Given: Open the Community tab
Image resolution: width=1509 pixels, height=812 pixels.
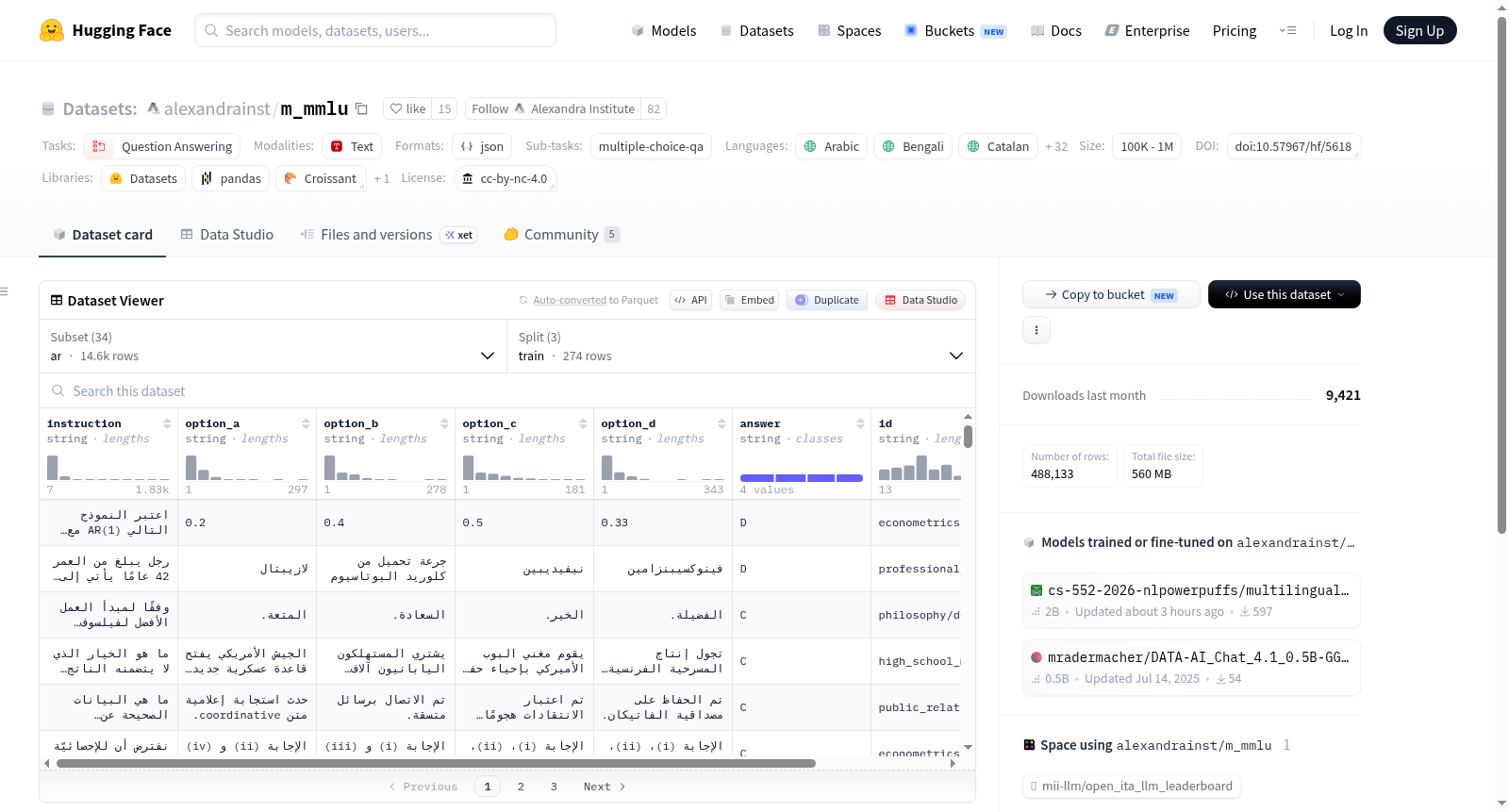Looking at the screenshot, I should (561, 234).
